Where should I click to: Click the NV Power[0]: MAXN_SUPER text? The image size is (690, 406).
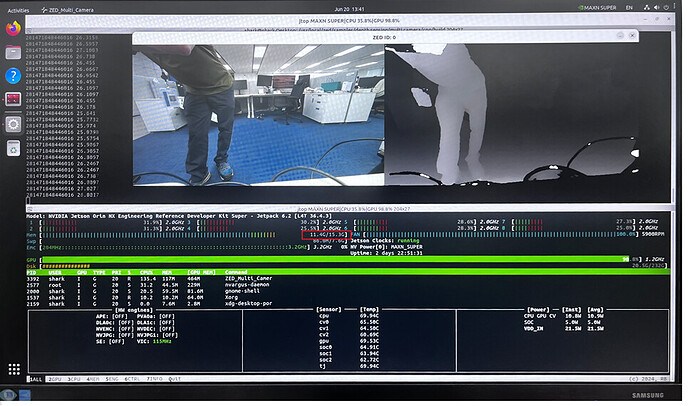coord(385,247)
